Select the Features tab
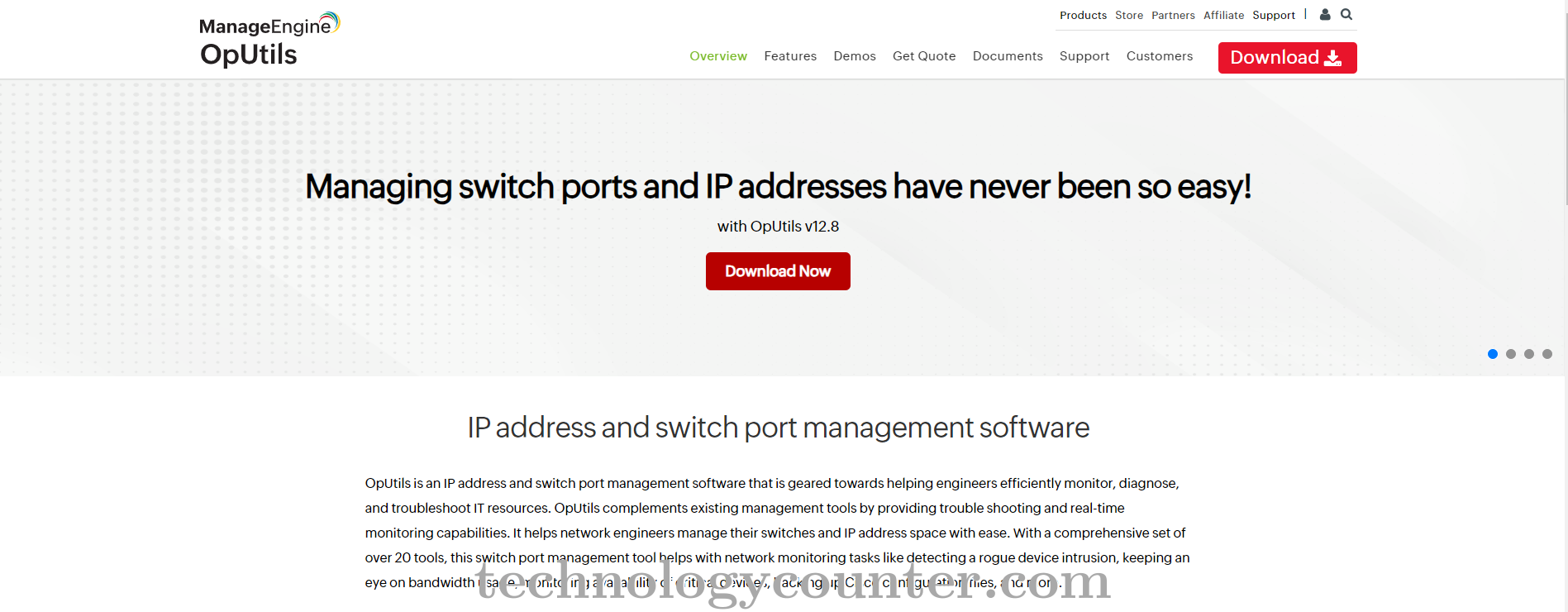1568x612 pixels. (790, 56)
